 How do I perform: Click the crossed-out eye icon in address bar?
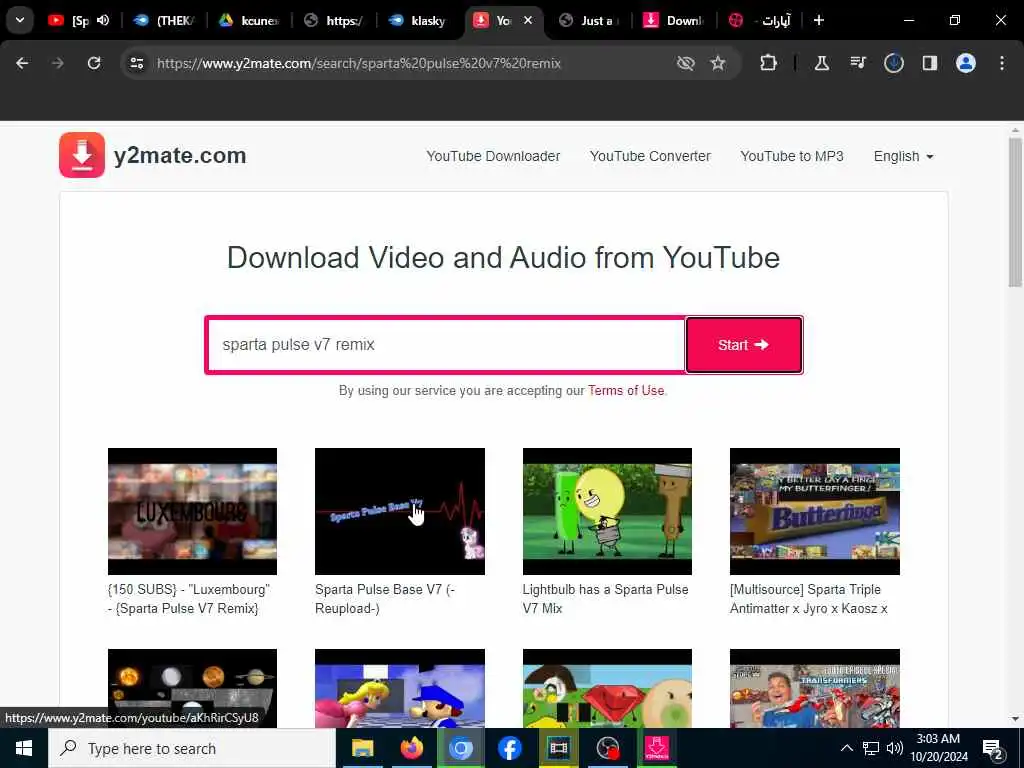coord(685,63)
